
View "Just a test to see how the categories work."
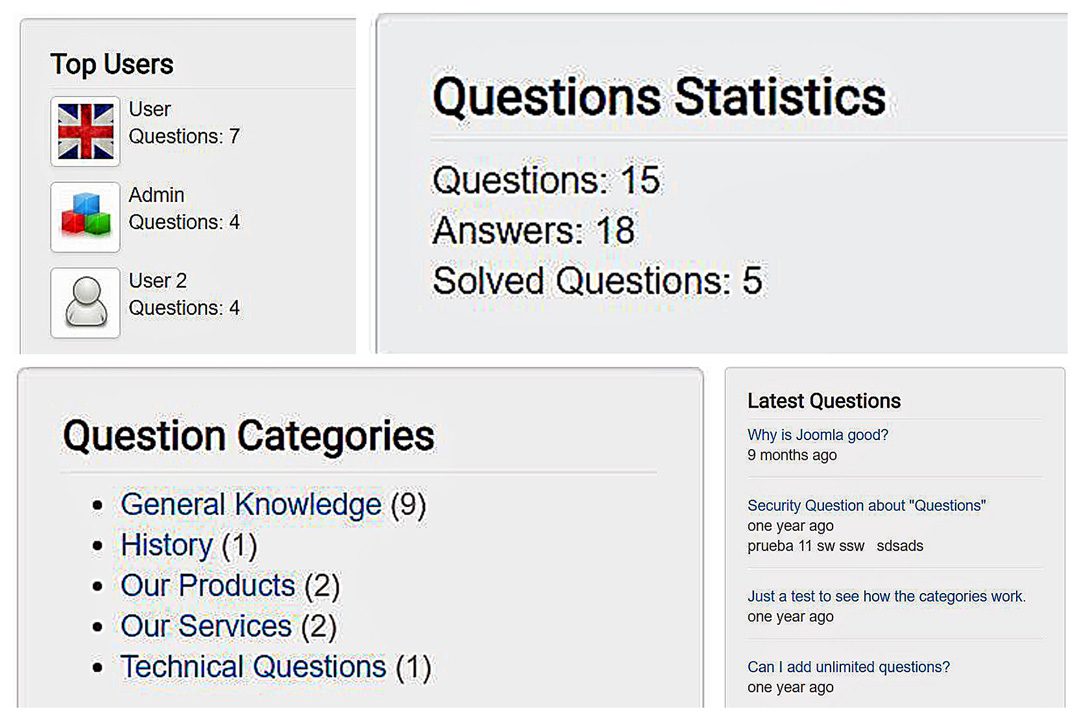886,596
